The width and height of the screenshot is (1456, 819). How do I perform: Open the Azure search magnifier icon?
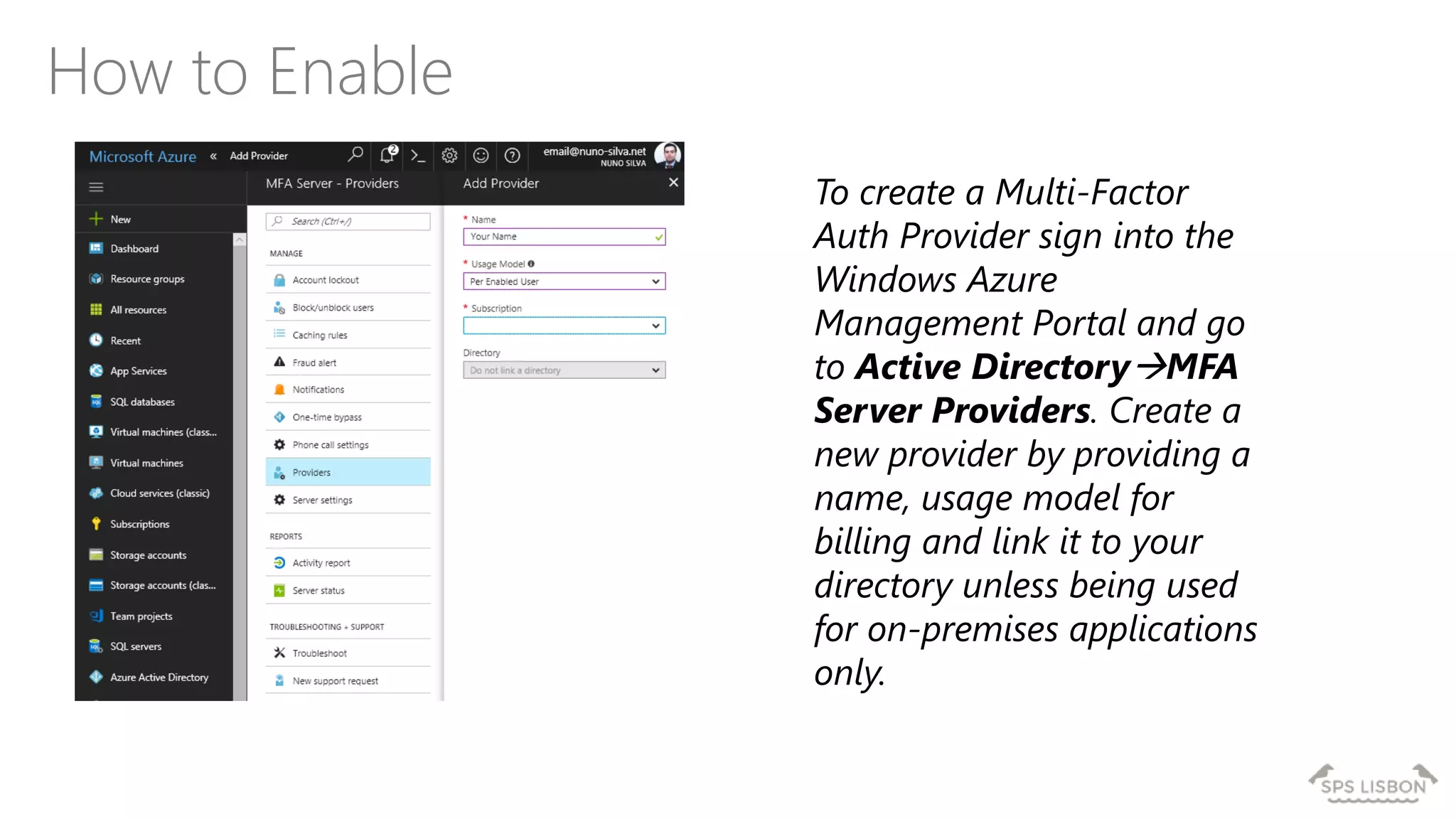tap(355, 154)
